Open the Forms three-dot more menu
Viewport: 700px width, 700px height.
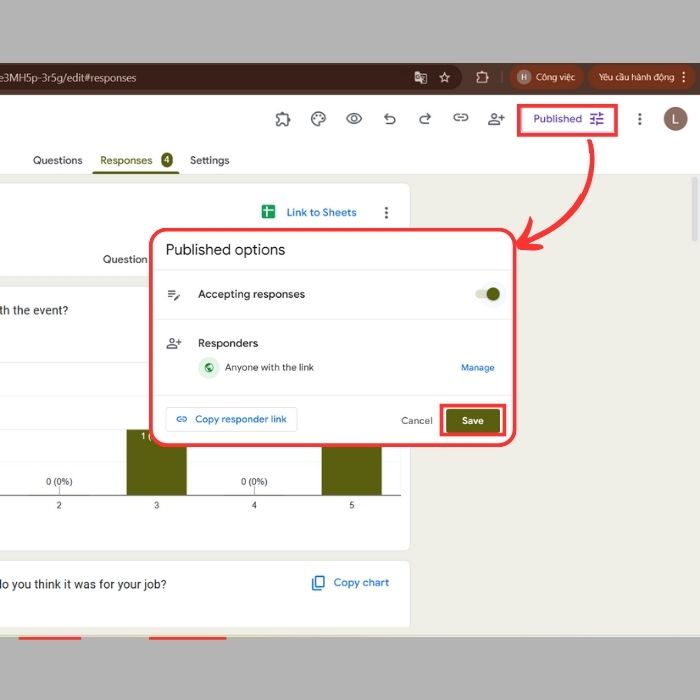click(640, 119)
